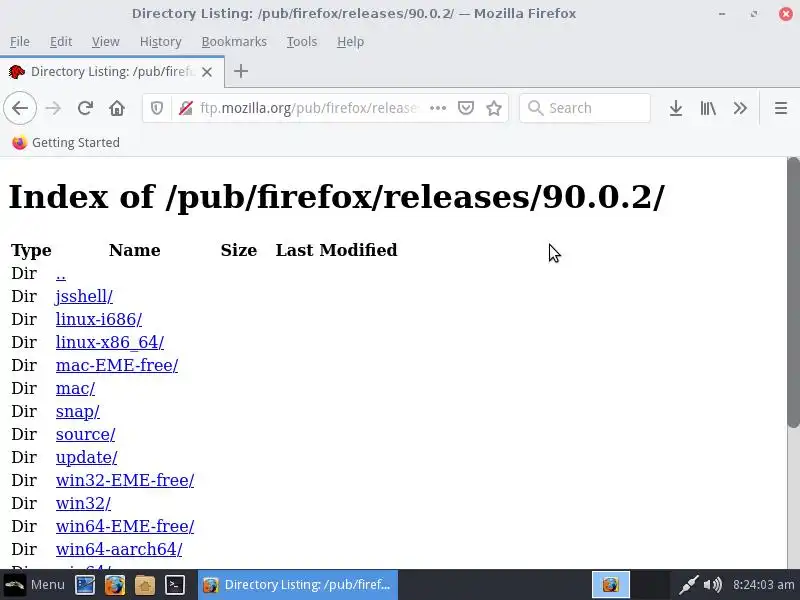This screenshot has width=800, height=600.
Task: Open the win32/ directory
Action: tap(83, 503)
